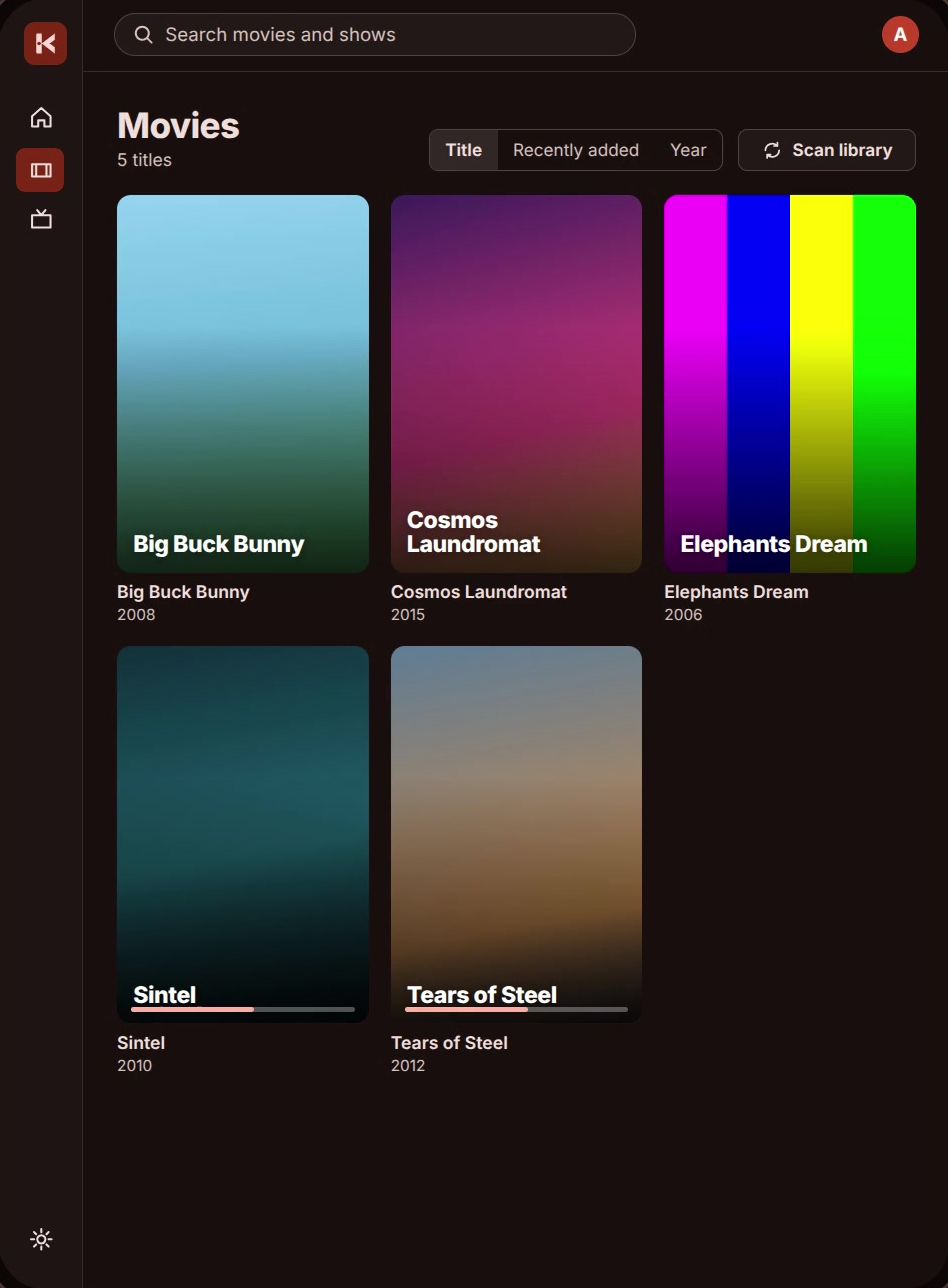This screenshot has width=948, height=1288.
Task: Sort movies by Title
Action: tap(464, 150)
